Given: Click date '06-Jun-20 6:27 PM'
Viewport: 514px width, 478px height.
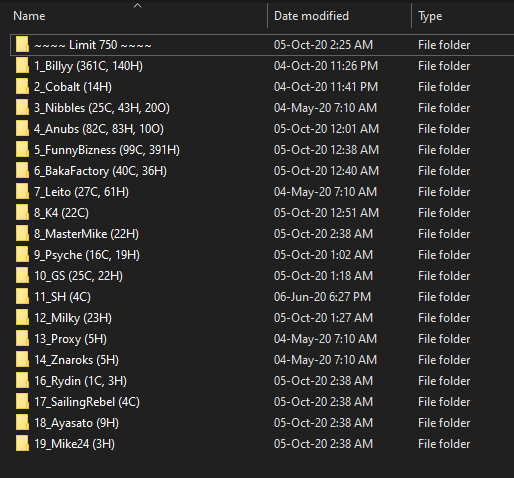Looking at the screenshot, I should click(322, 297).
